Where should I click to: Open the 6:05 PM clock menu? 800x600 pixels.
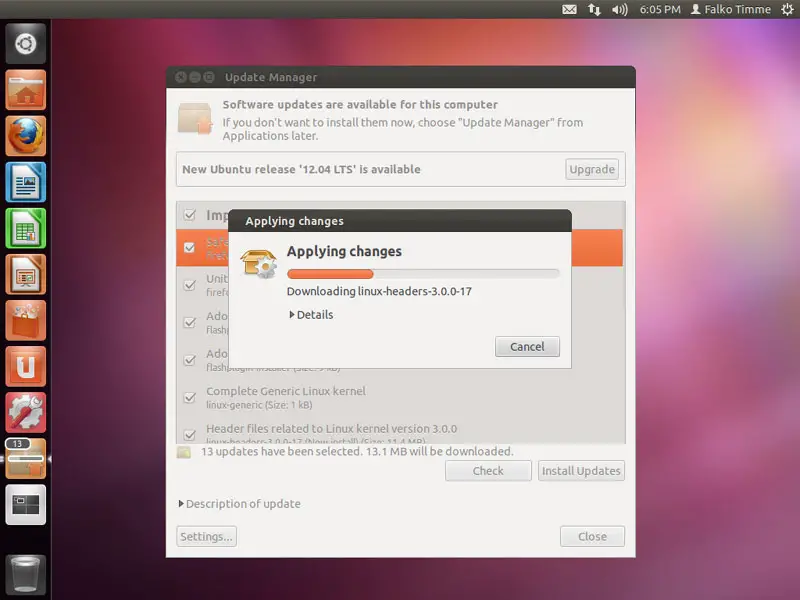click(x=660, y=9)
